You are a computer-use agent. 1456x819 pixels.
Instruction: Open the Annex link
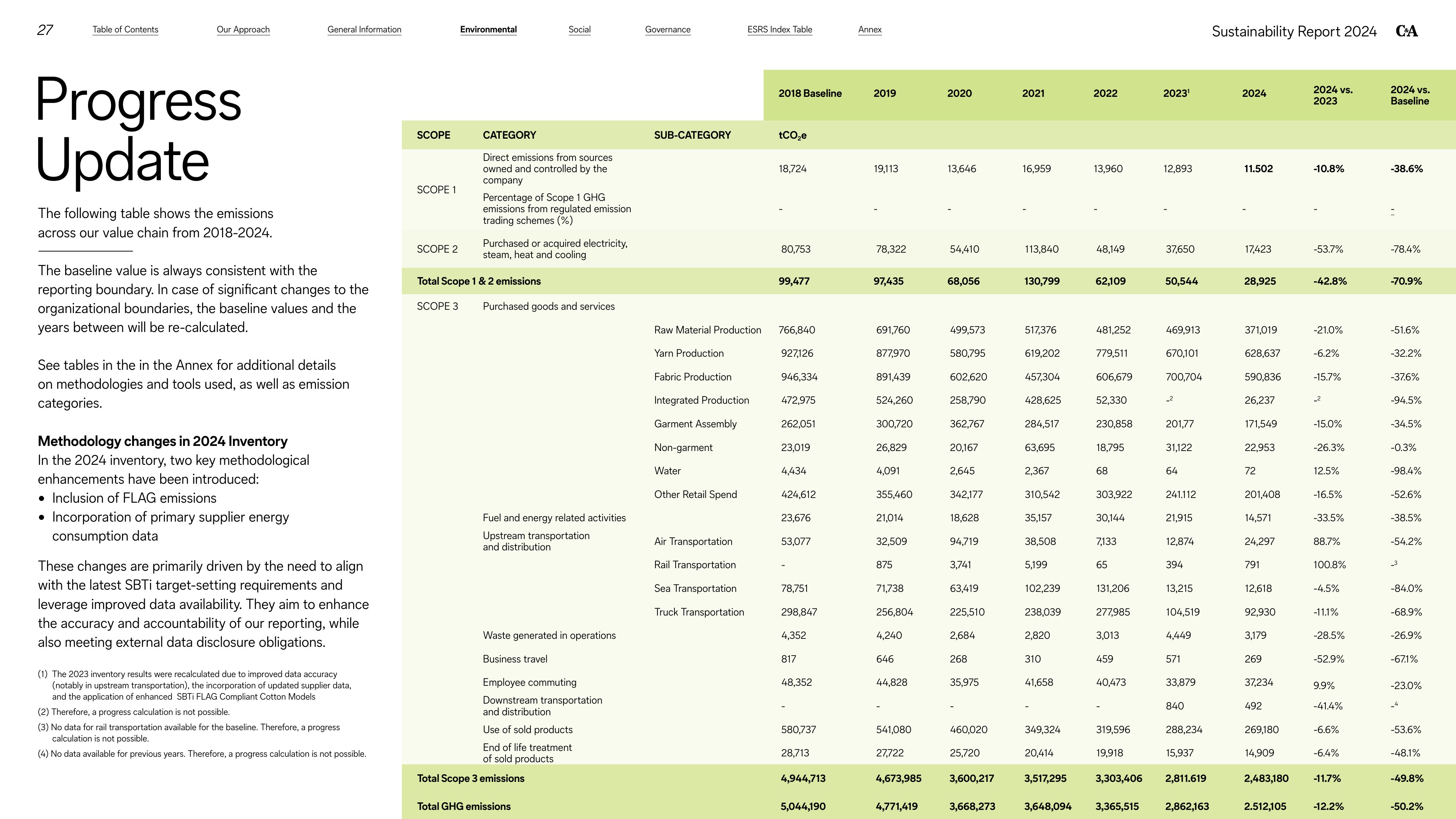(x=870, y=29)
